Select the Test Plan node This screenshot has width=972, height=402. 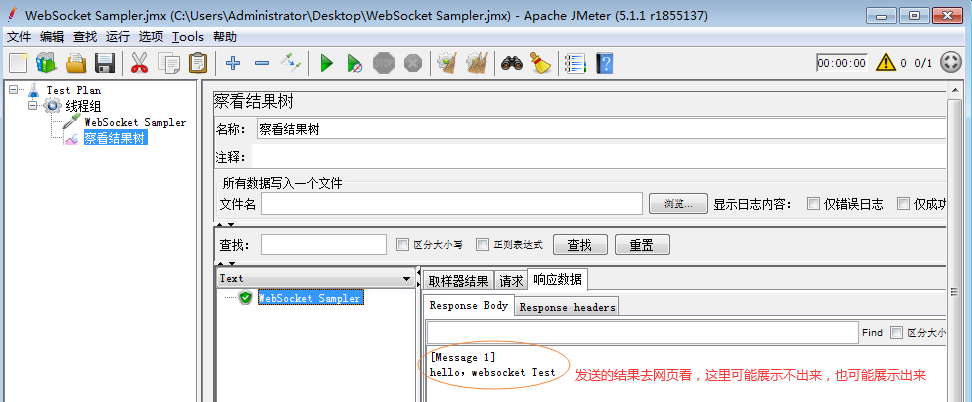coord(73,90)
